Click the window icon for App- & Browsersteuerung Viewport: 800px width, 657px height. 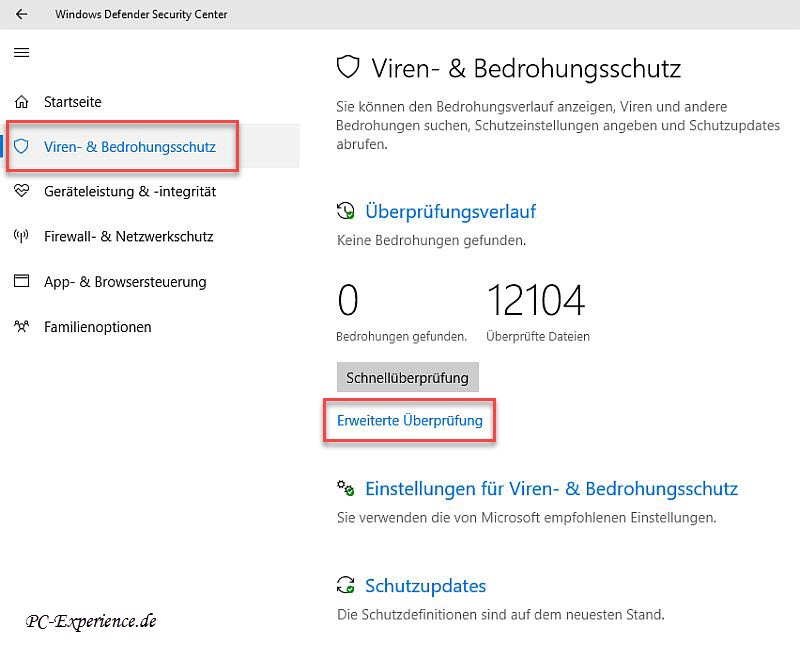click(21, 281)
